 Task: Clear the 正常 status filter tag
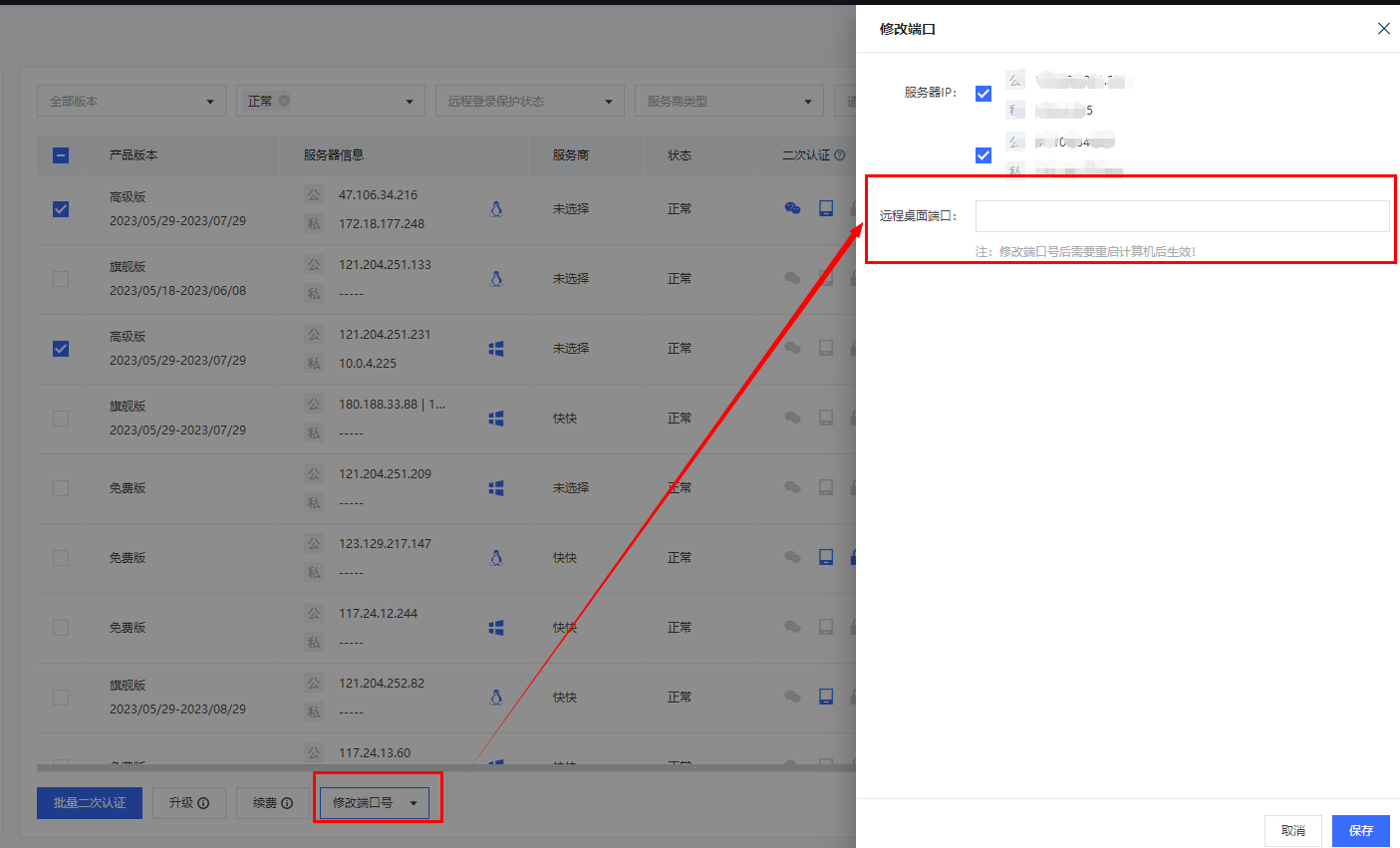click(x=285, y=101)
